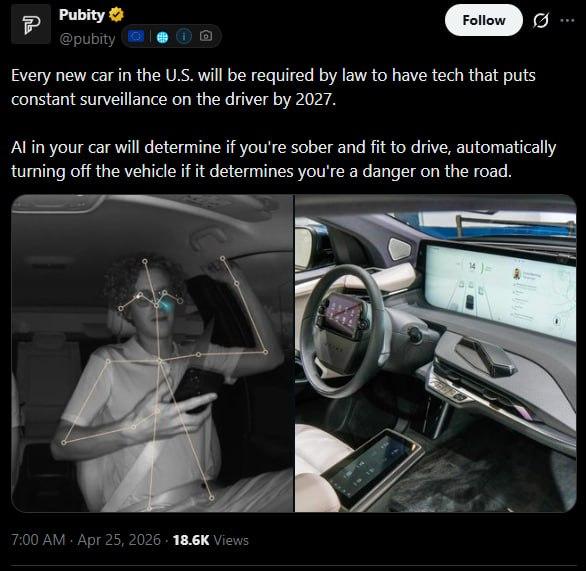This screenshot has height=571, width=586.
Task: Click the 7:00 AM Apr 25 timestamp
Action: click(x=86, y=540)
